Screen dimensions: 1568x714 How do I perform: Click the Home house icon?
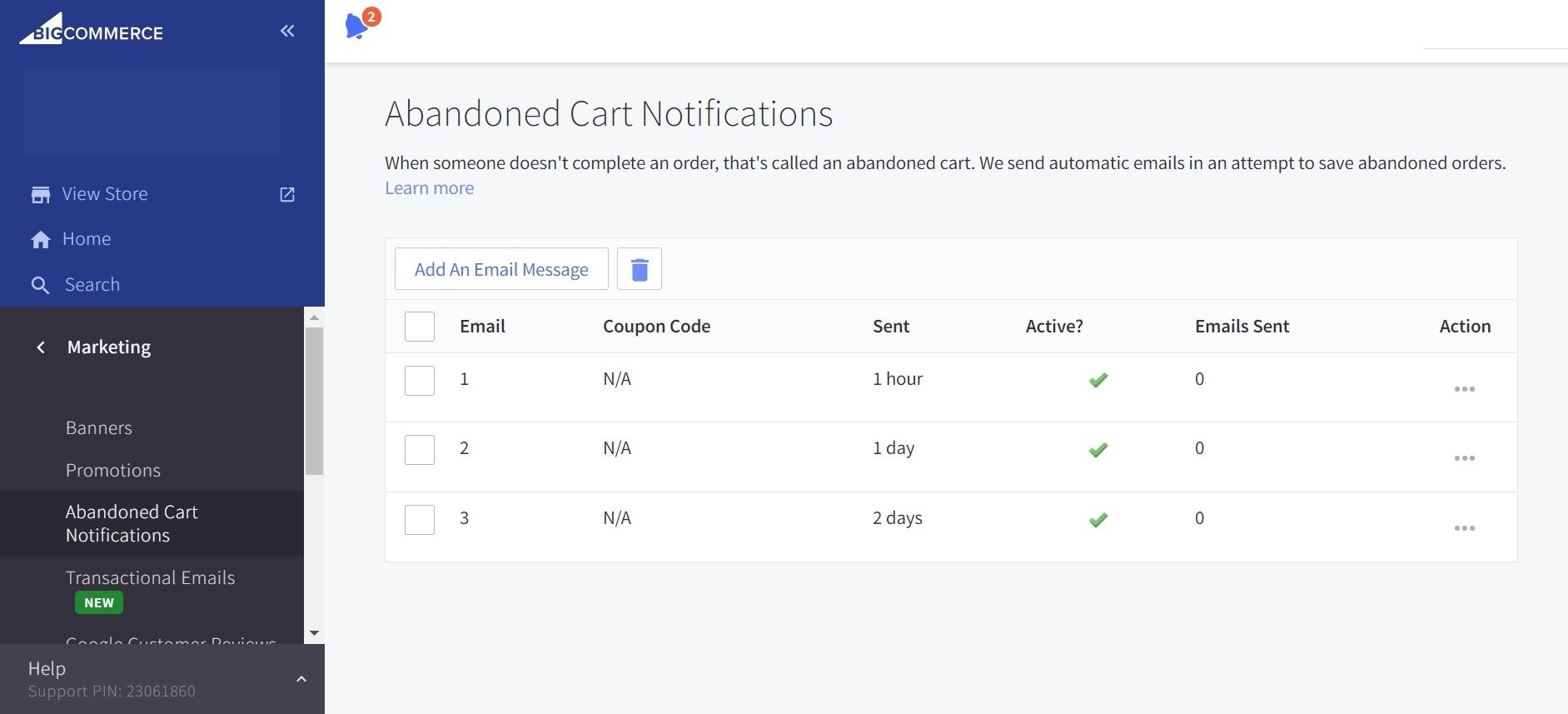pos(40,240)
